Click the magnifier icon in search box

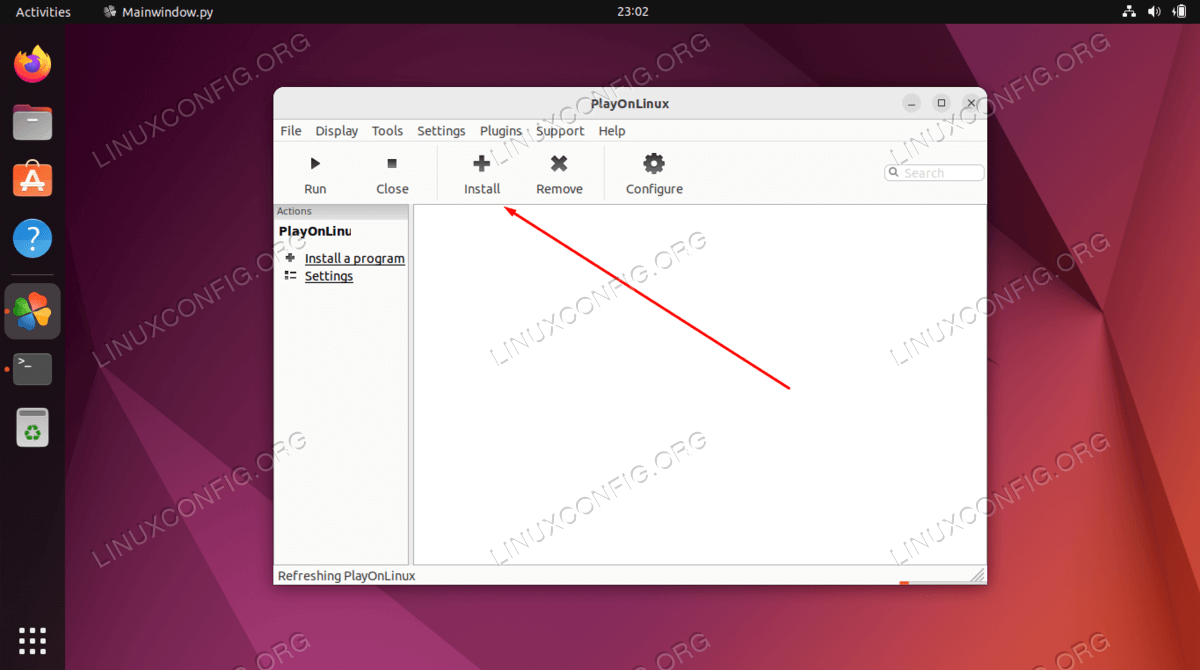(x=894, y=173)
